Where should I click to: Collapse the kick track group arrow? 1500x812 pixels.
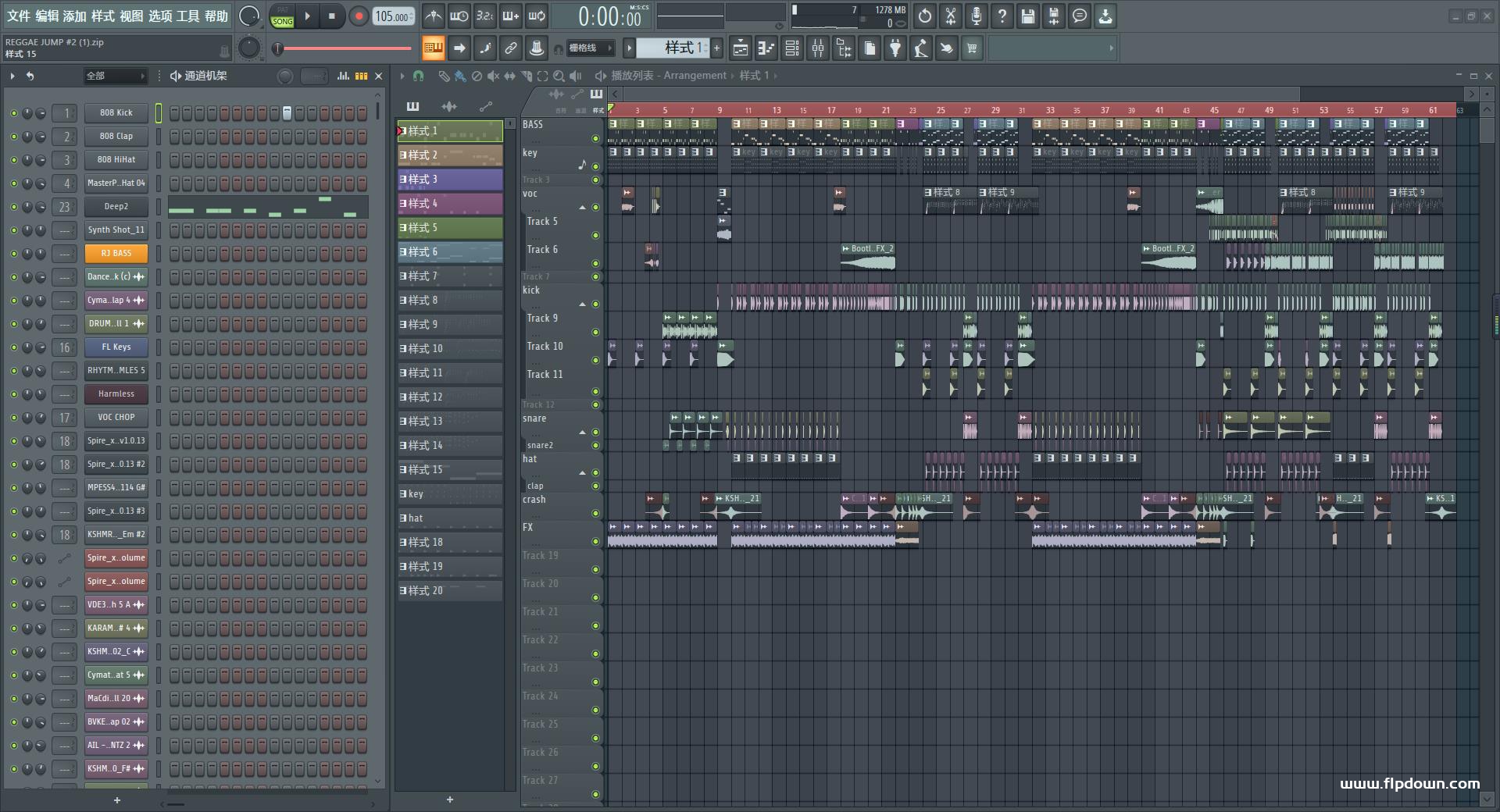pos(582,304)
